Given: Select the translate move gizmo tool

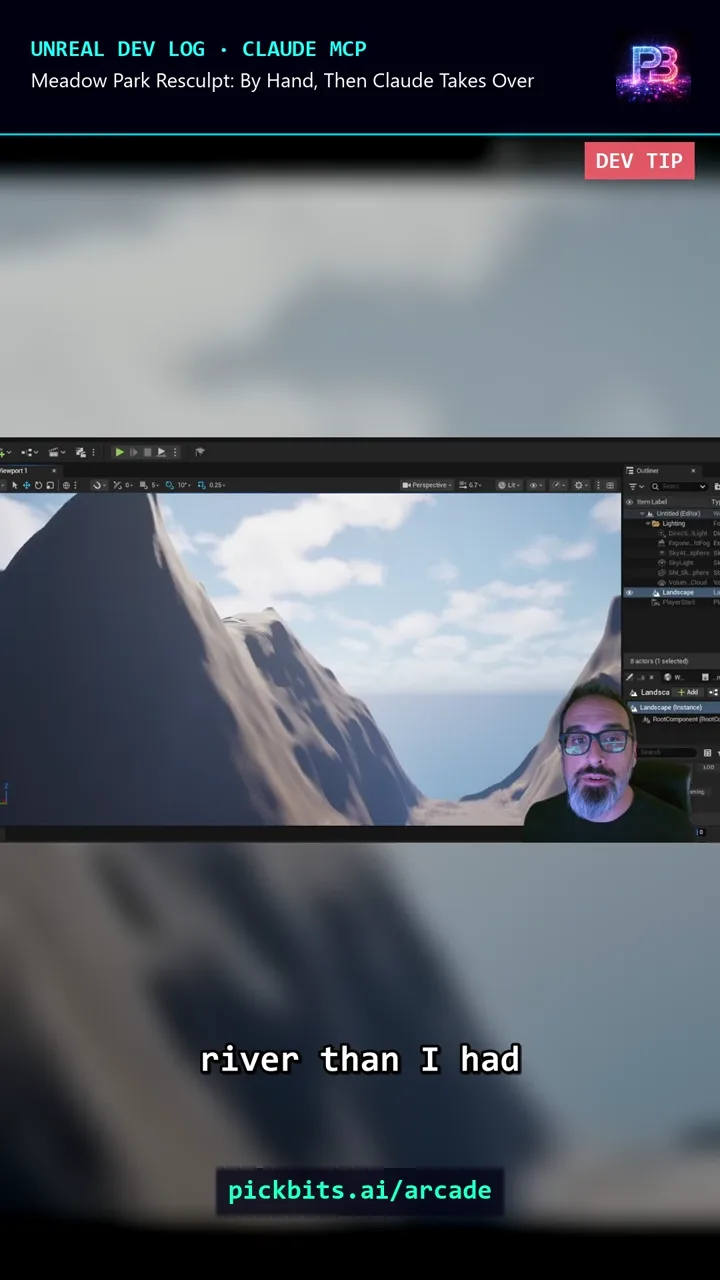Looking at the screenshot, I should click(26, 485).
